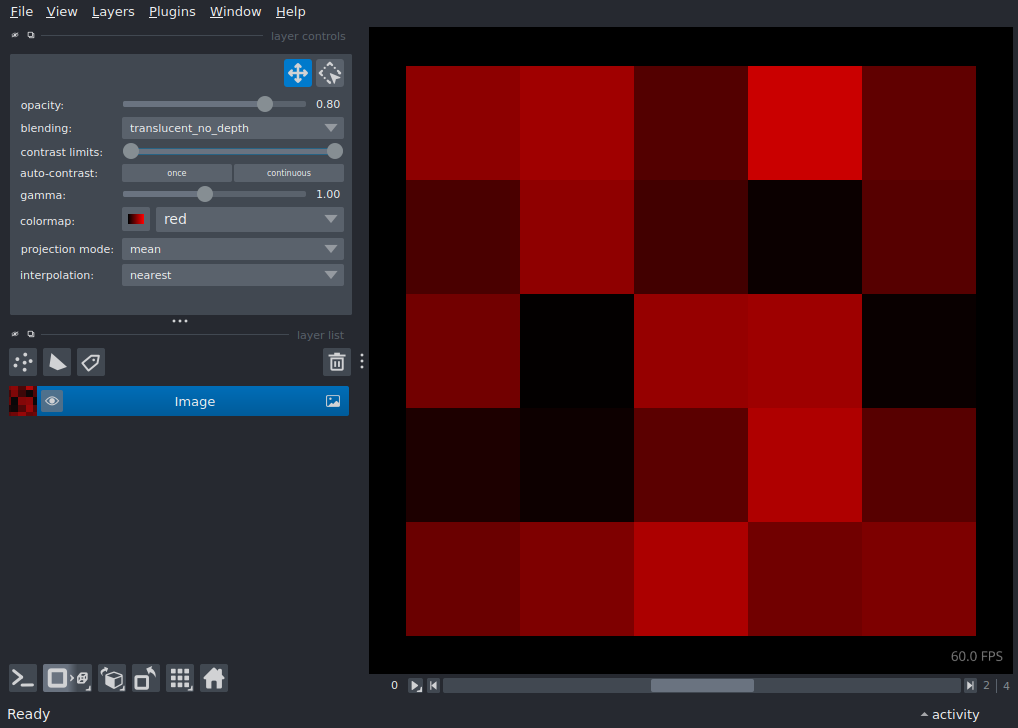Image resolution: width=1018 pixels, height=728 pixels.
Task: Add a new labels layer
Action: point(91,362)
